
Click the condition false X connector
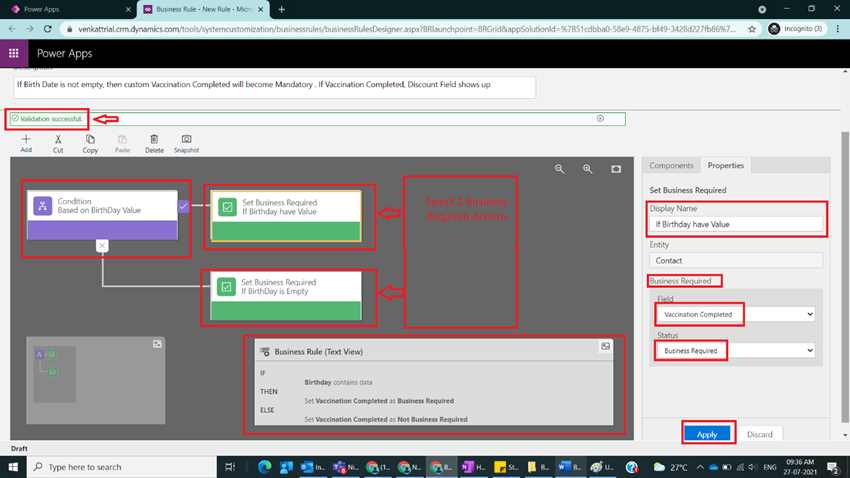[x=102, y=246]
